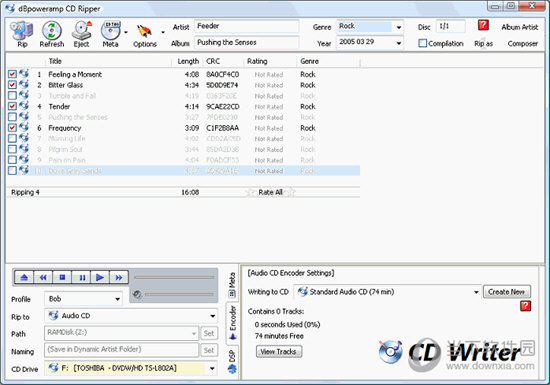The height and width of the screenshot is (385, 550).
Task: Click the Naming field dynamic artist folder
Action: coord(121,350)
